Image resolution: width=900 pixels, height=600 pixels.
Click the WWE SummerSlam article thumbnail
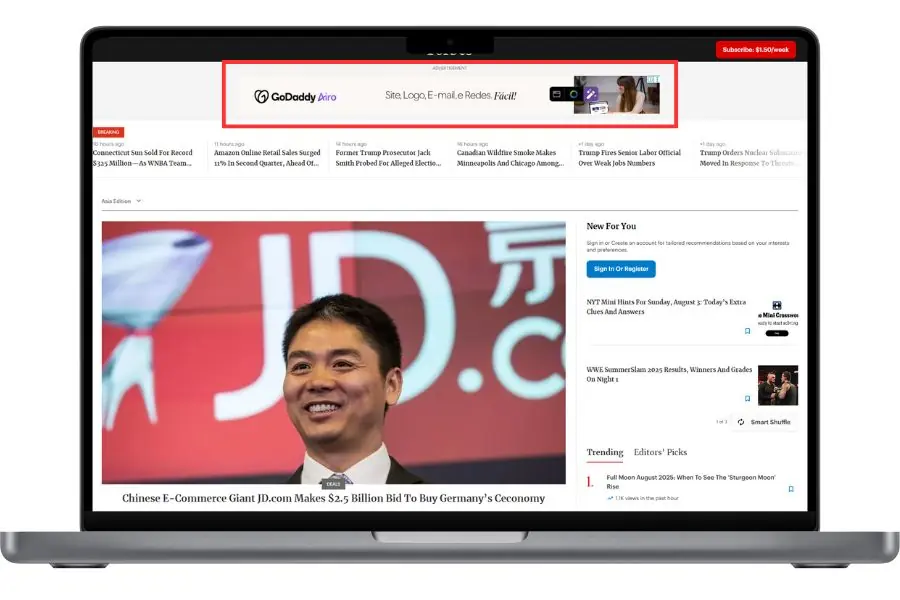[777, 385]
